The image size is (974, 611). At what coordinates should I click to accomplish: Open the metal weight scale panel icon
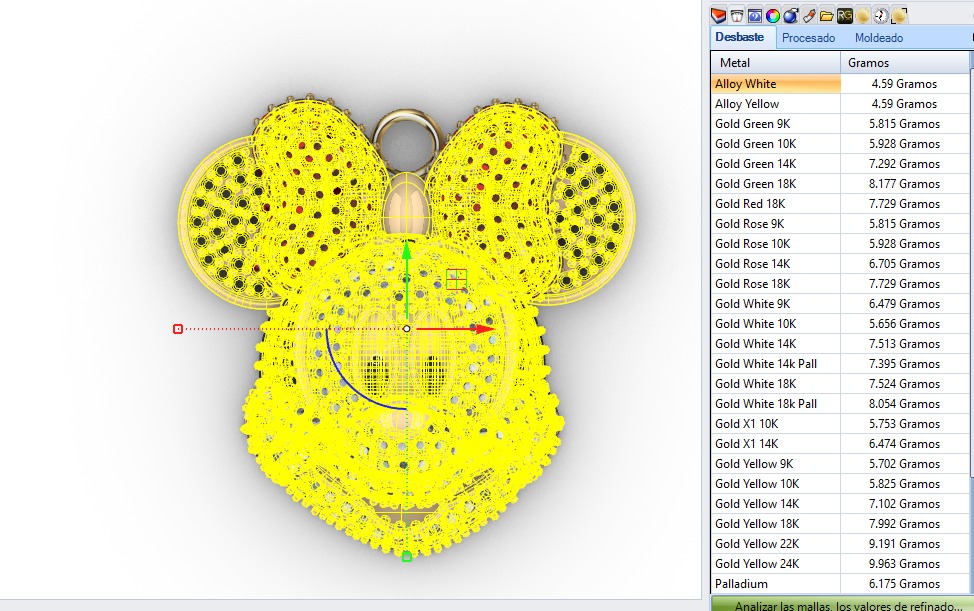(x=737, y=16)
